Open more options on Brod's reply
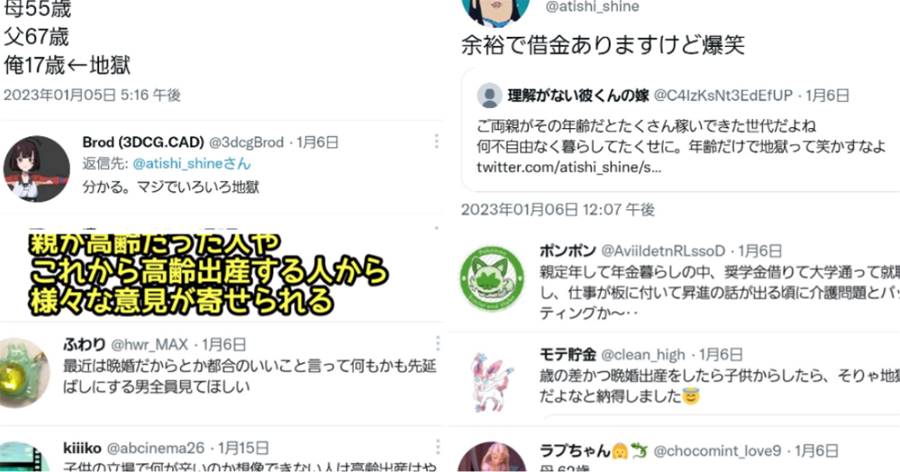Viewport: 900px width, 472px height. 437,141
